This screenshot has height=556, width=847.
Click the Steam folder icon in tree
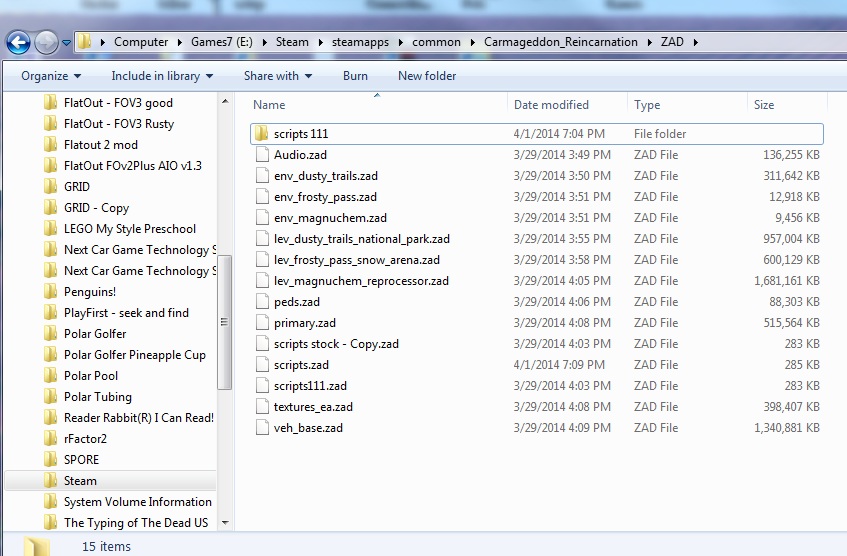[51, 480]
